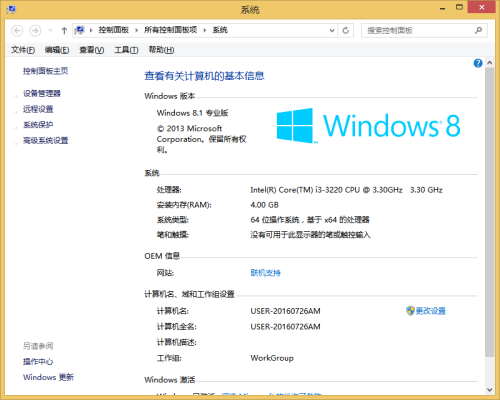Image resolution: width=500 pixels, height=400 pixels.
Task: Click 更改设置 link with shield
Action: (x=430, y=311)
